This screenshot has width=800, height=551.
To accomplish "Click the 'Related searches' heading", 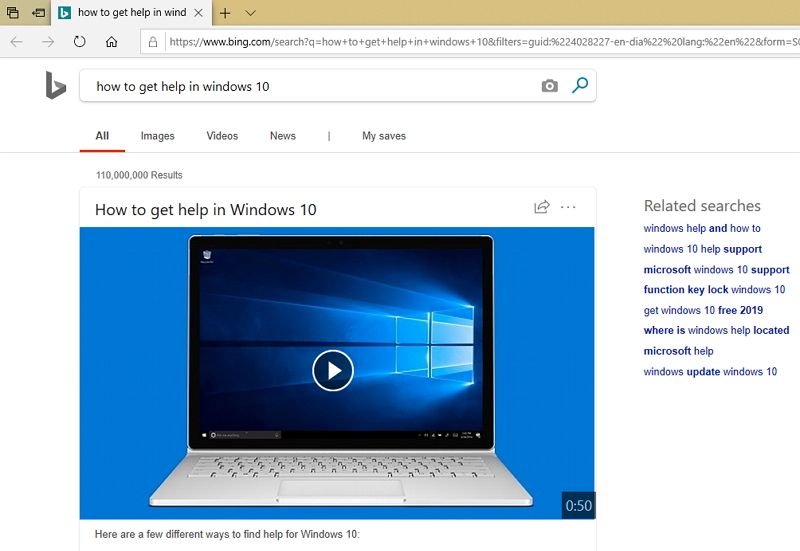I will coord(702,206).
